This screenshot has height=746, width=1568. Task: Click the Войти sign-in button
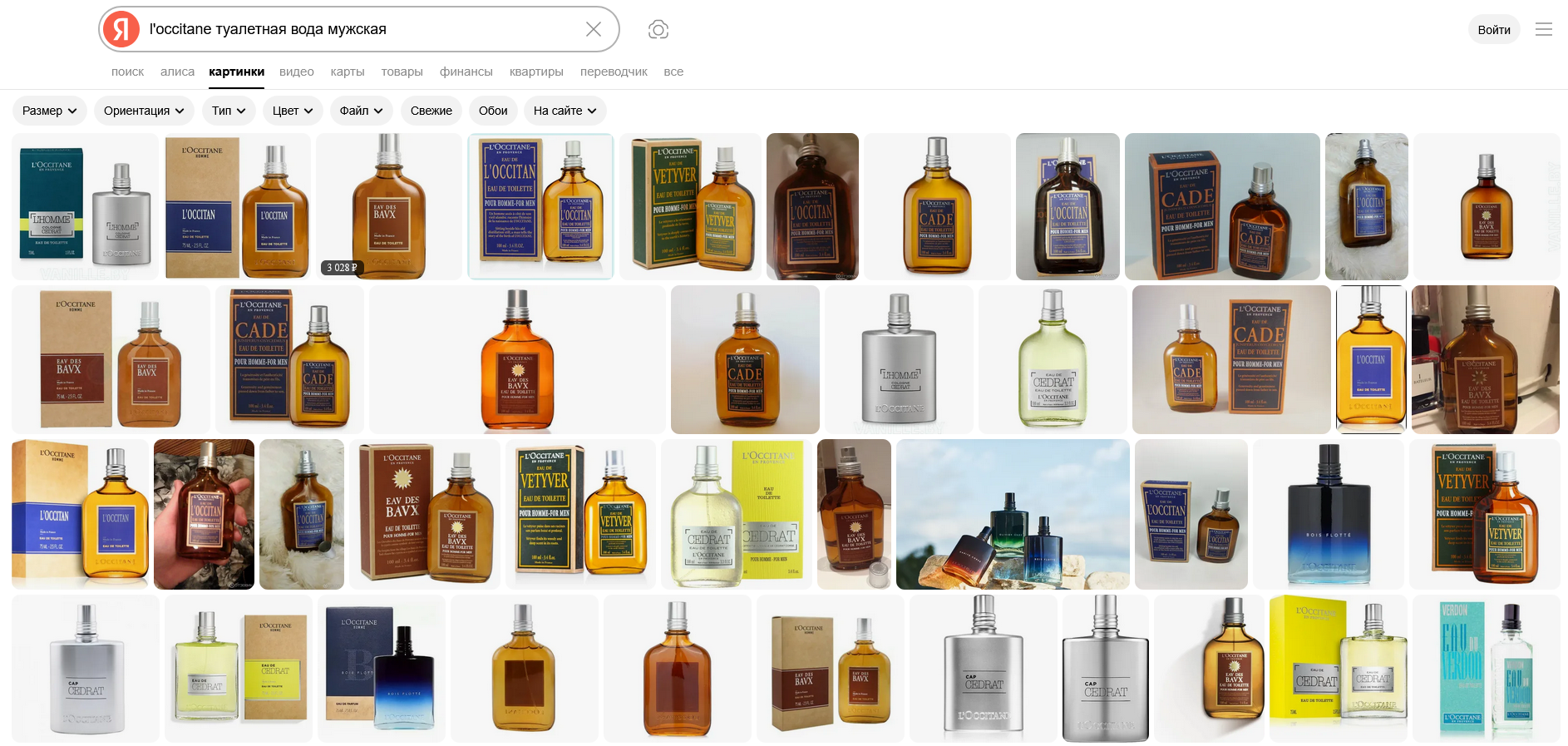click(x=1494, y=29)
